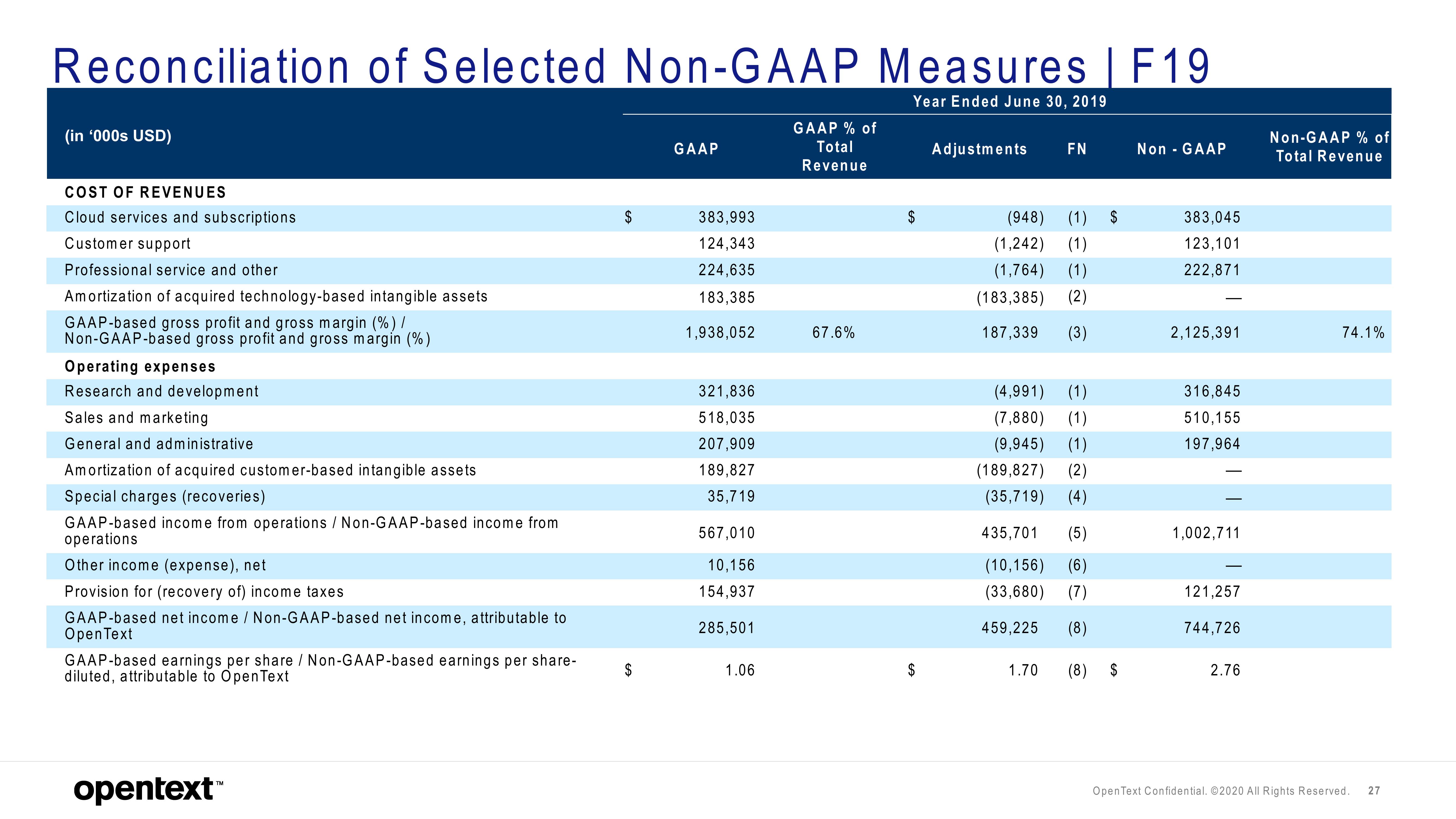Select the GAAP value 518,035
This screenshot has width=1456, height=819.
(727, 418)
